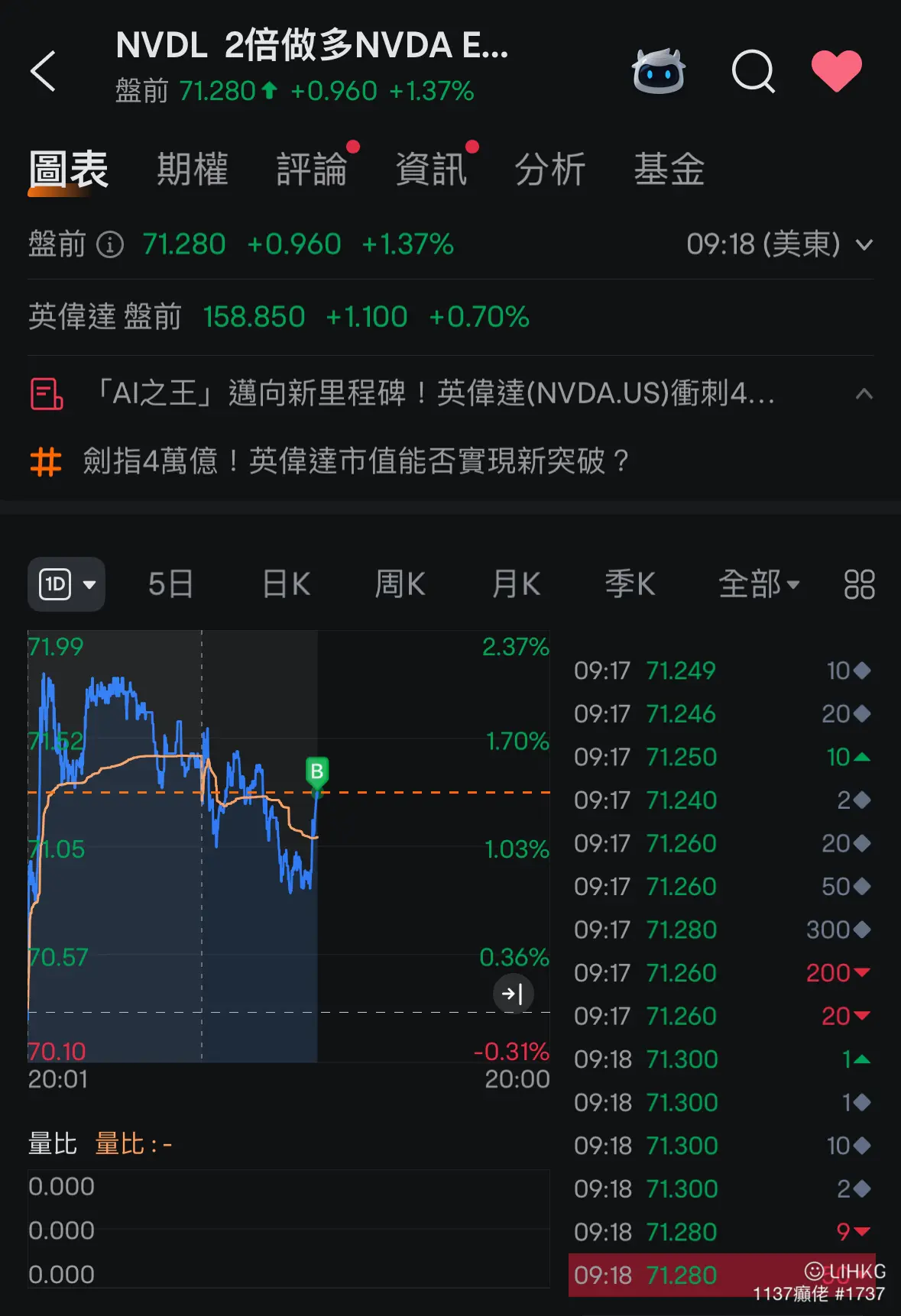
Task: Select the 09:17 71.246 trade row
Action: click(x=722, y=714)
